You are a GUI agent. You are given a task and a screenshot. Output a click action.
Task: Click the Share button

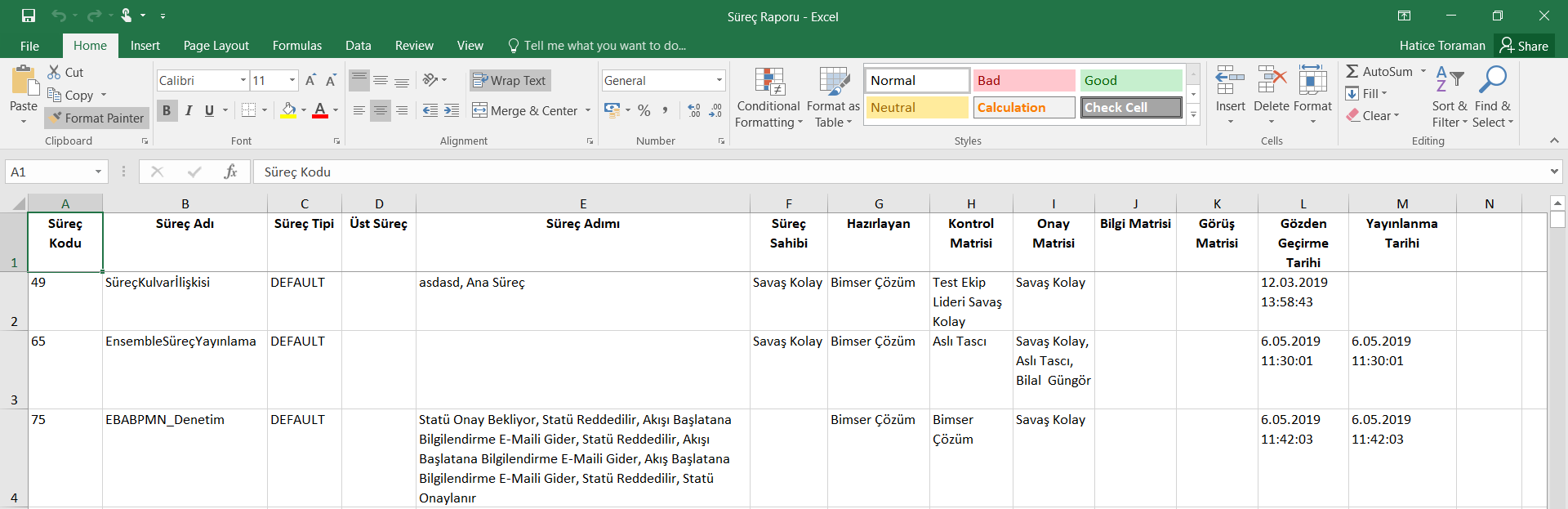tap(1524, 46)
